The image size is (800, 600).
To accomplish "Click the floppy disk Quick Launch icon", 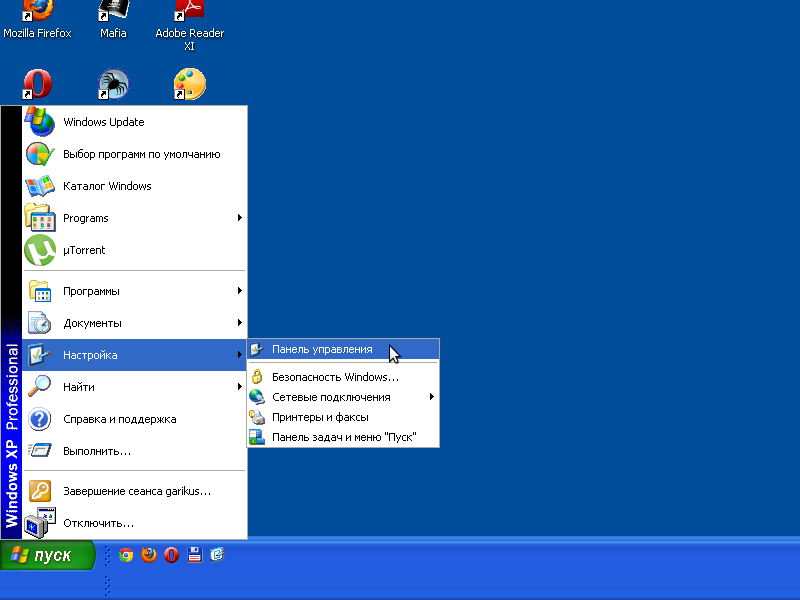I will click(194, 555).
